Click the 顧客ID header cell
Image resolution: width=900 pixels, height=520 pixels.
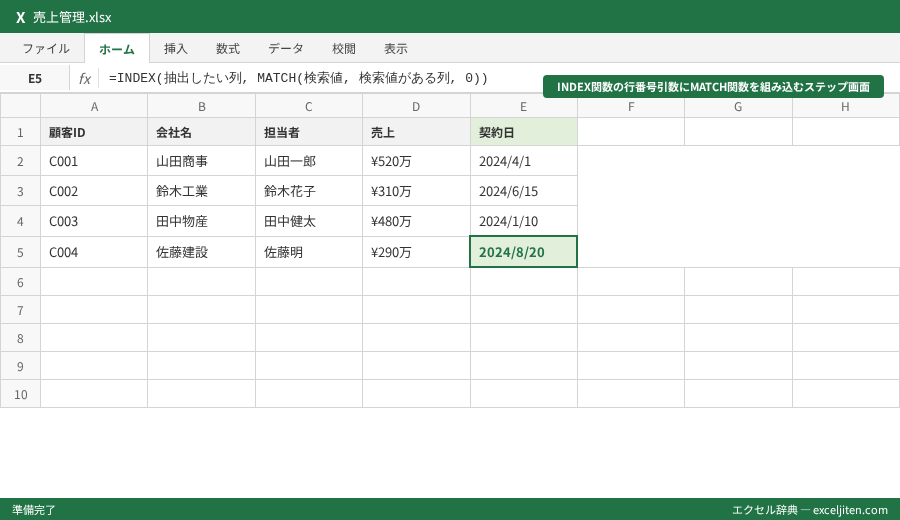[94, 133]
